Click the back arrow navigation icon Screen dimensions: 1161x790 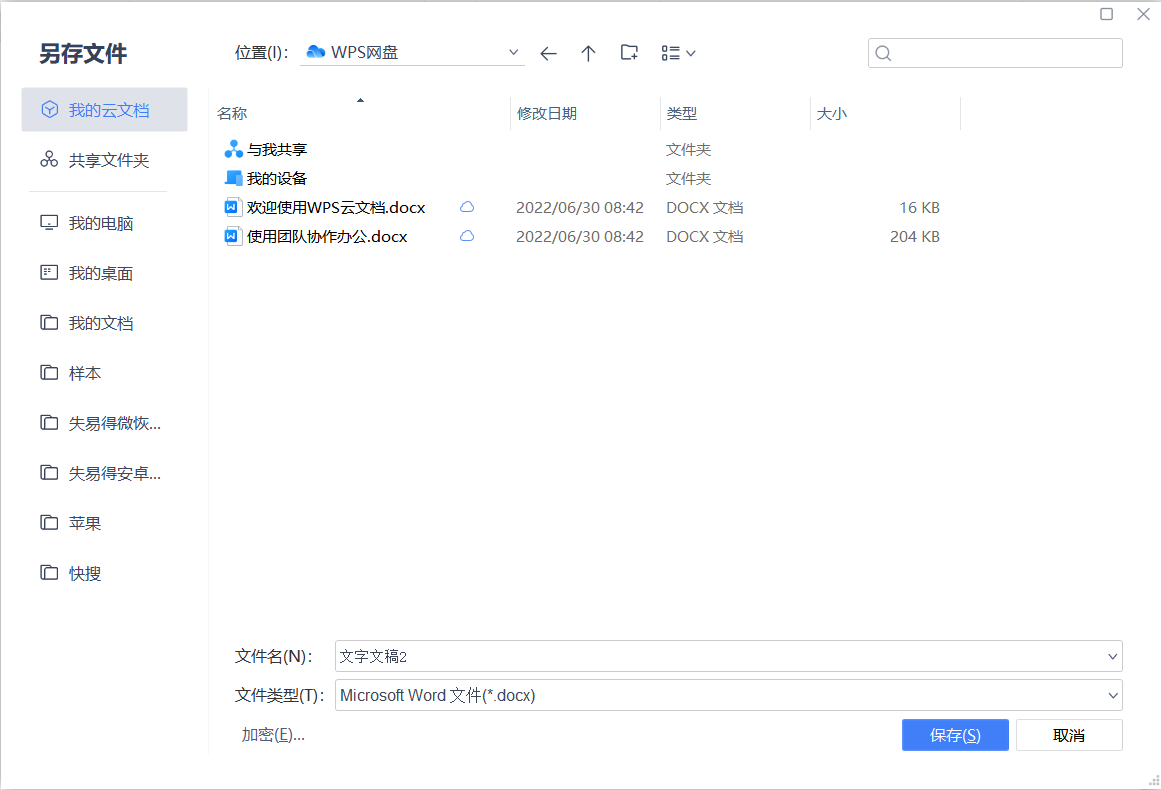point(548,53)
